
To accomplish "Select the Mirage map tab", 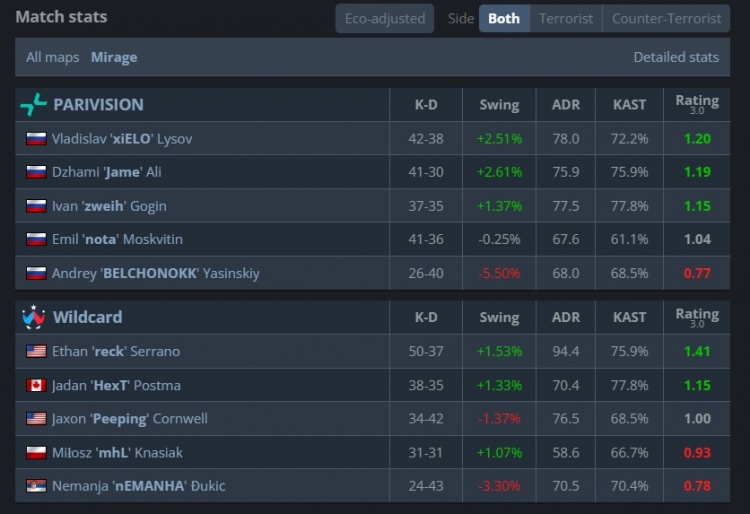I will (114, 57).
